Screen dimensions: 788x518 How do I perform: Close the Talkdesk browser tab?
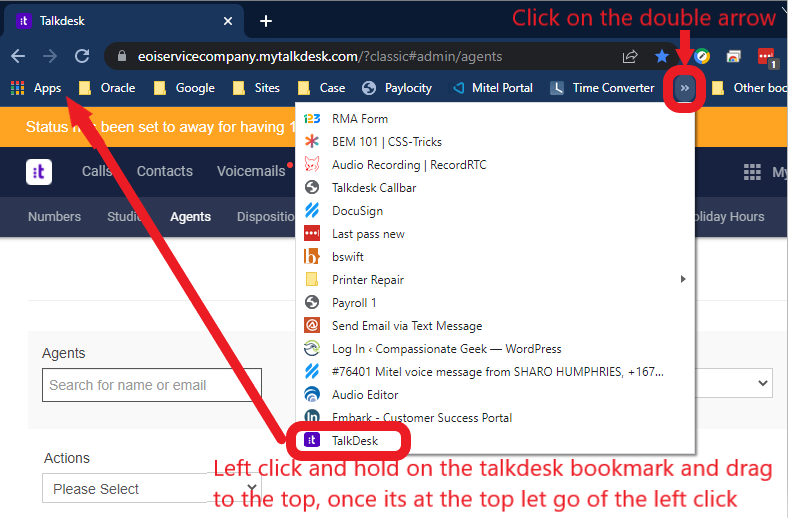coord(228,21)
